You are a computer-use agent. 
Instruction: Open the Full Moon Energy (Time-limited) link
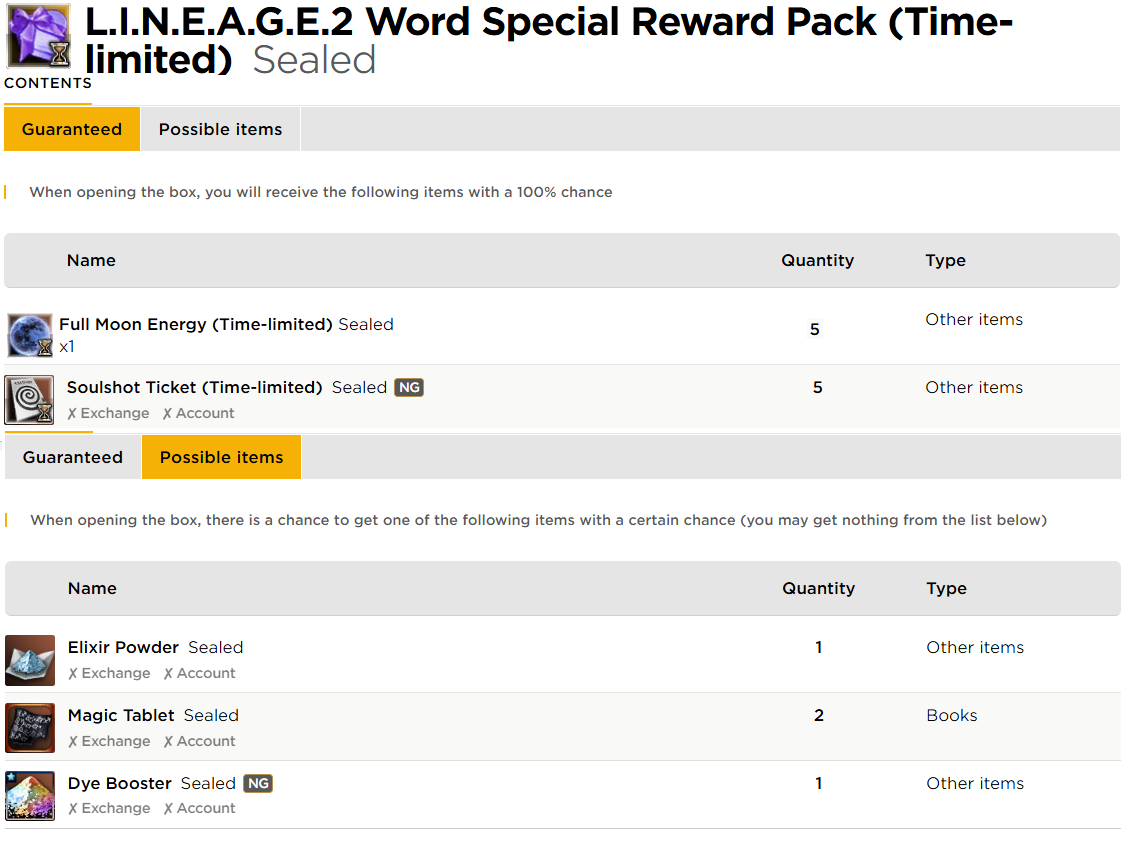(196, 325)
